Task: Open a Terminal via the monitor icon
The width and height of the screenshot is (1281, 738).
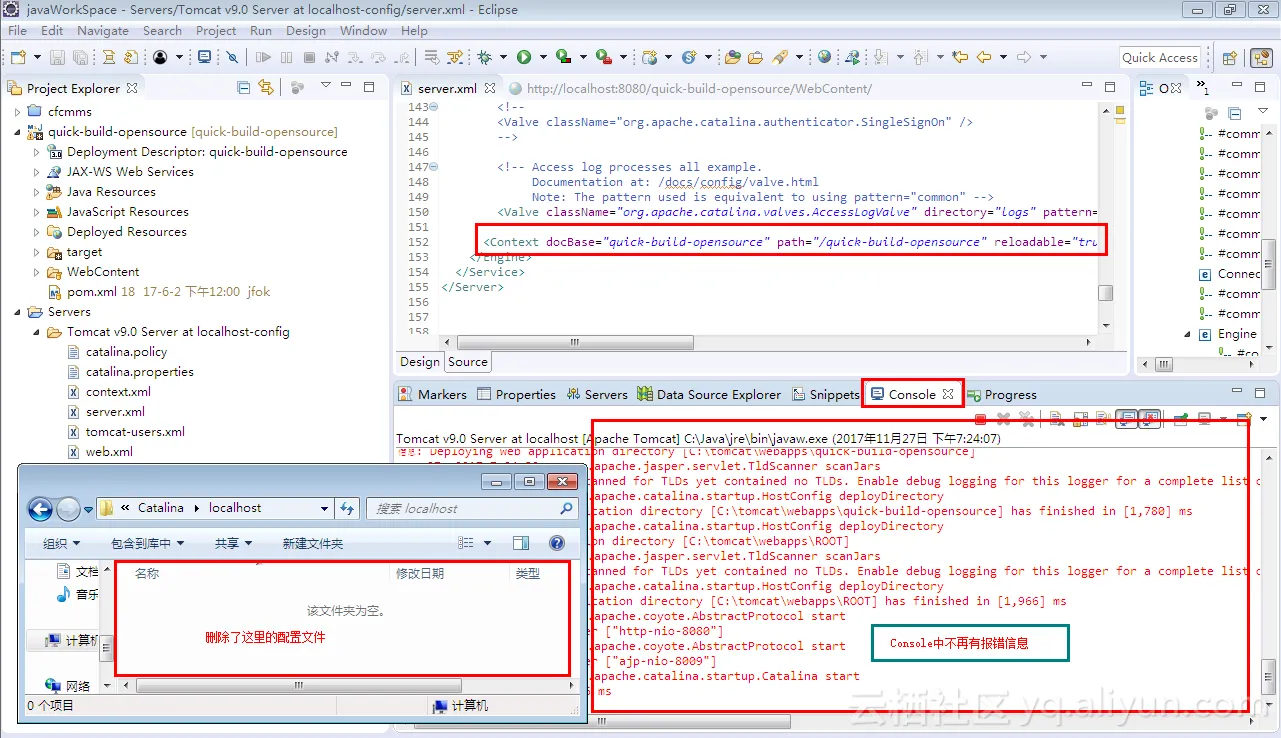Action: (x=204, y=57)
